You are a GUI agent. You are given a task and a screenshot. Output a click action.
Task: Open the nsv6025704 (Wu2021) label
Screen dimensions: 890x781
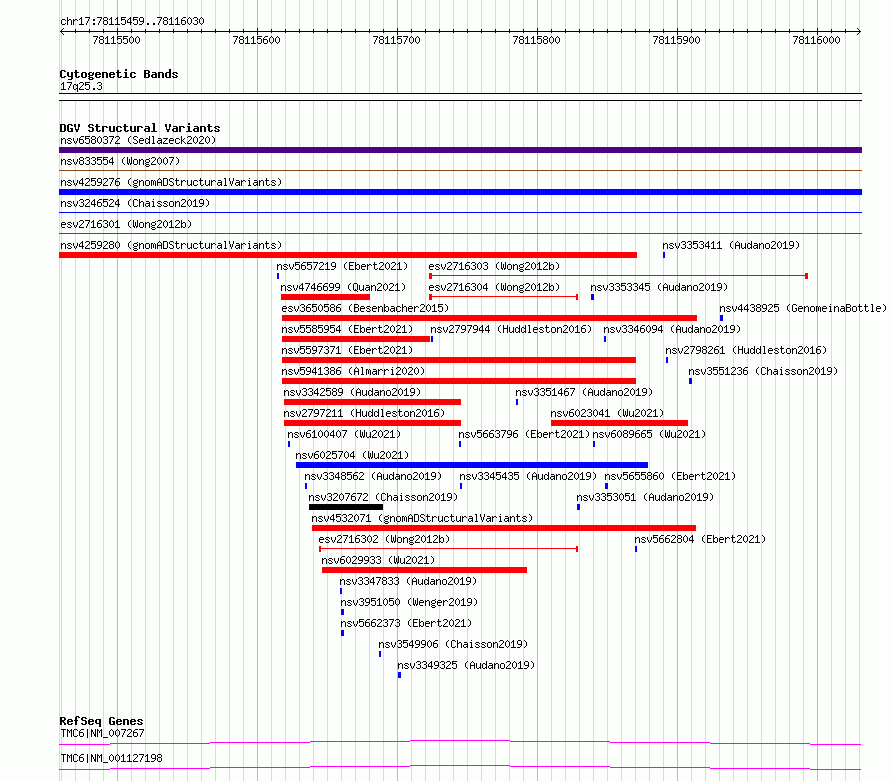(x=352, y=455)
